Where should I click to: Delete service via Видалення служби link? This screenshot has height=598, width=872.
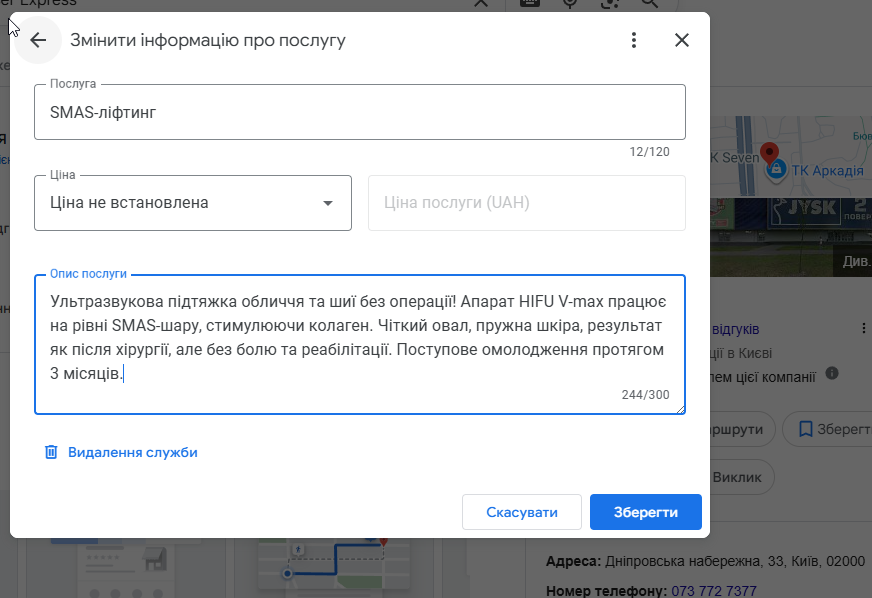[132, 452]
